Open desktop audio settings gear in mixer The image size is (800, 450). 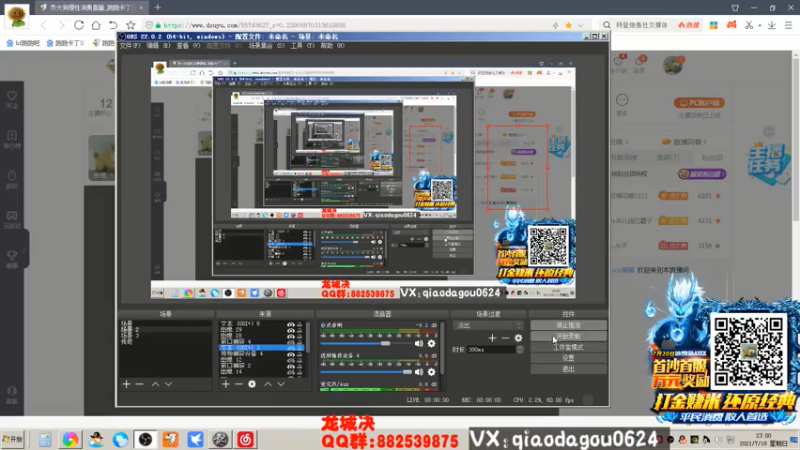tap(432, 343)
